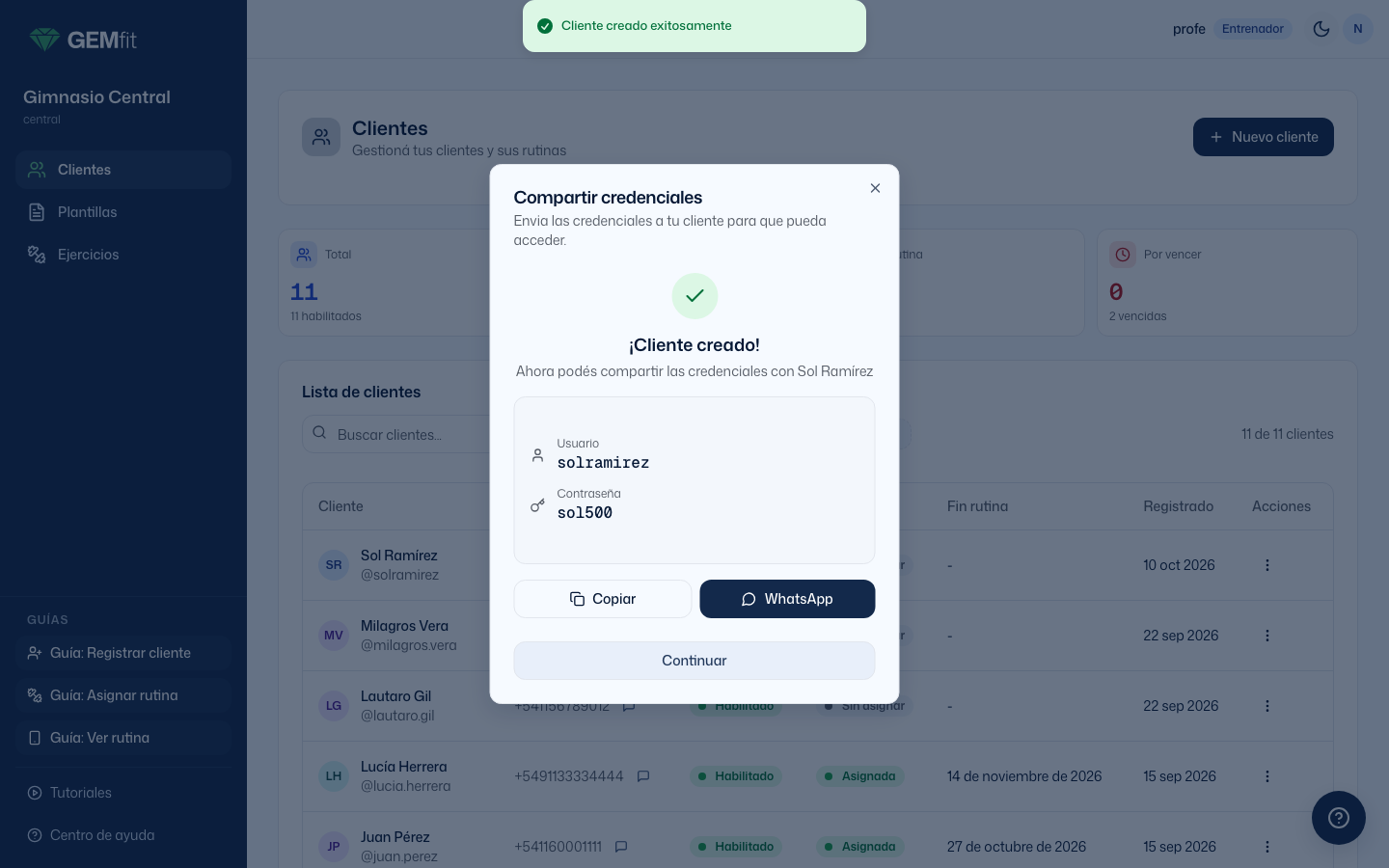The height and width of the screenshot is (868, 1389).
Task: Click the JP avatar of Juan Pérez
Action: (x=334, y=847)
